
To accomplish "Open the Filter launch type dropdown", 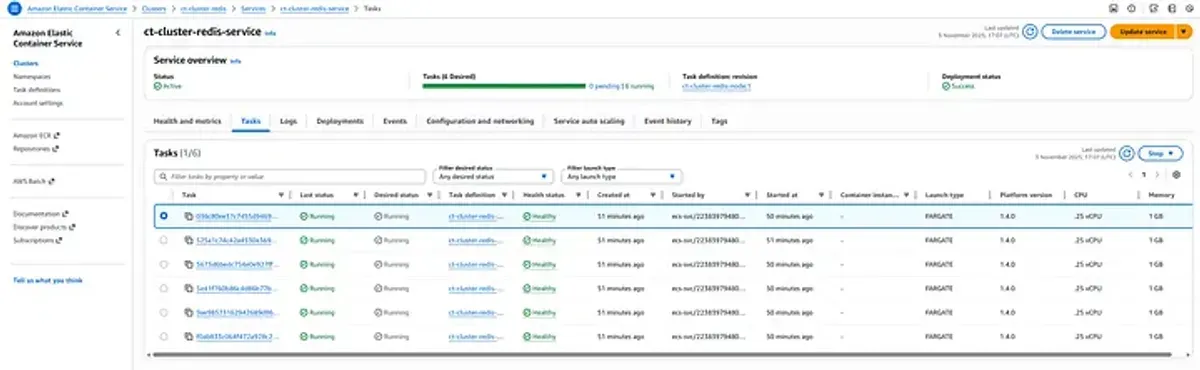I will 623,176.
